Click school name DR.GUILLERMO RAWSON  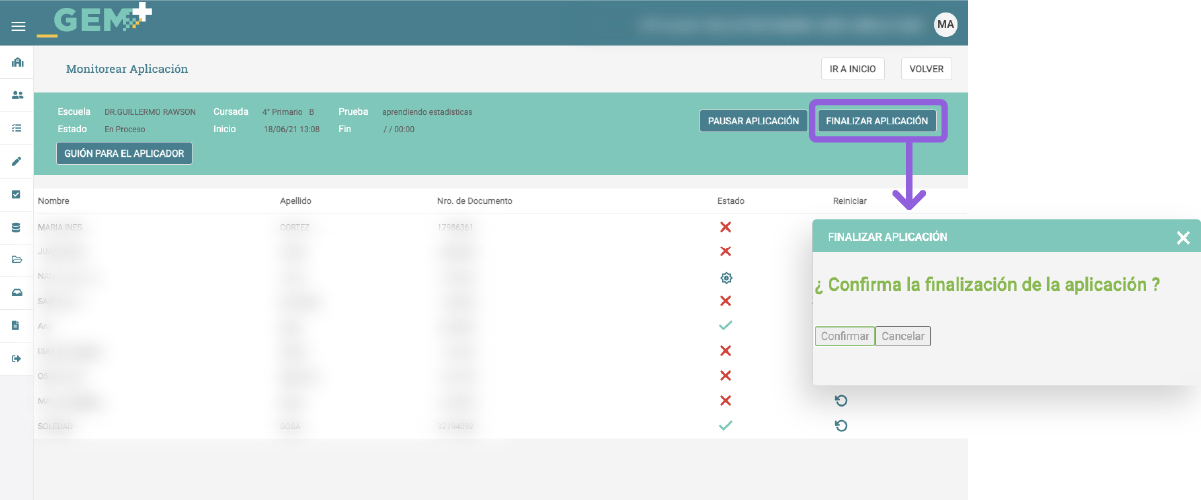pyautogui.click(x=150, y=112)
